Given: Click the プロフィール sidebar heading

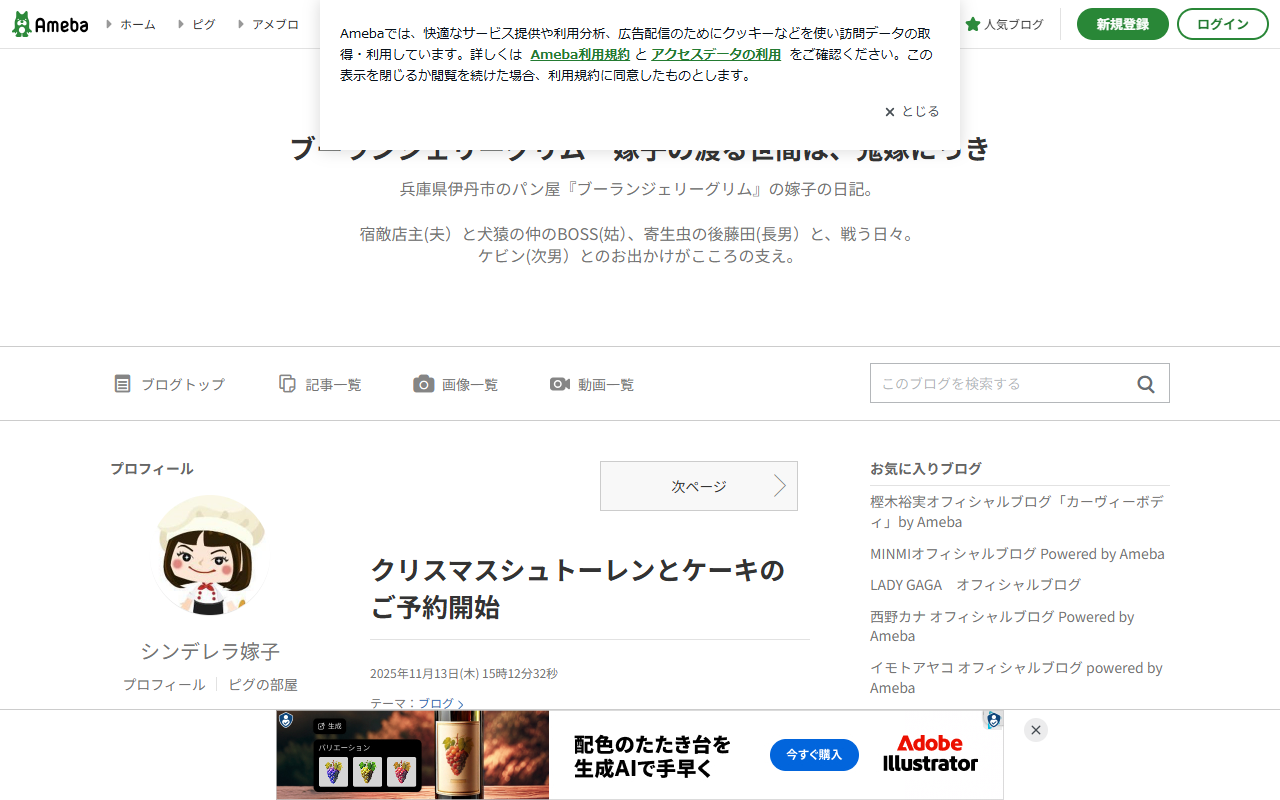Looking at the screenshot, I should 152,468.
